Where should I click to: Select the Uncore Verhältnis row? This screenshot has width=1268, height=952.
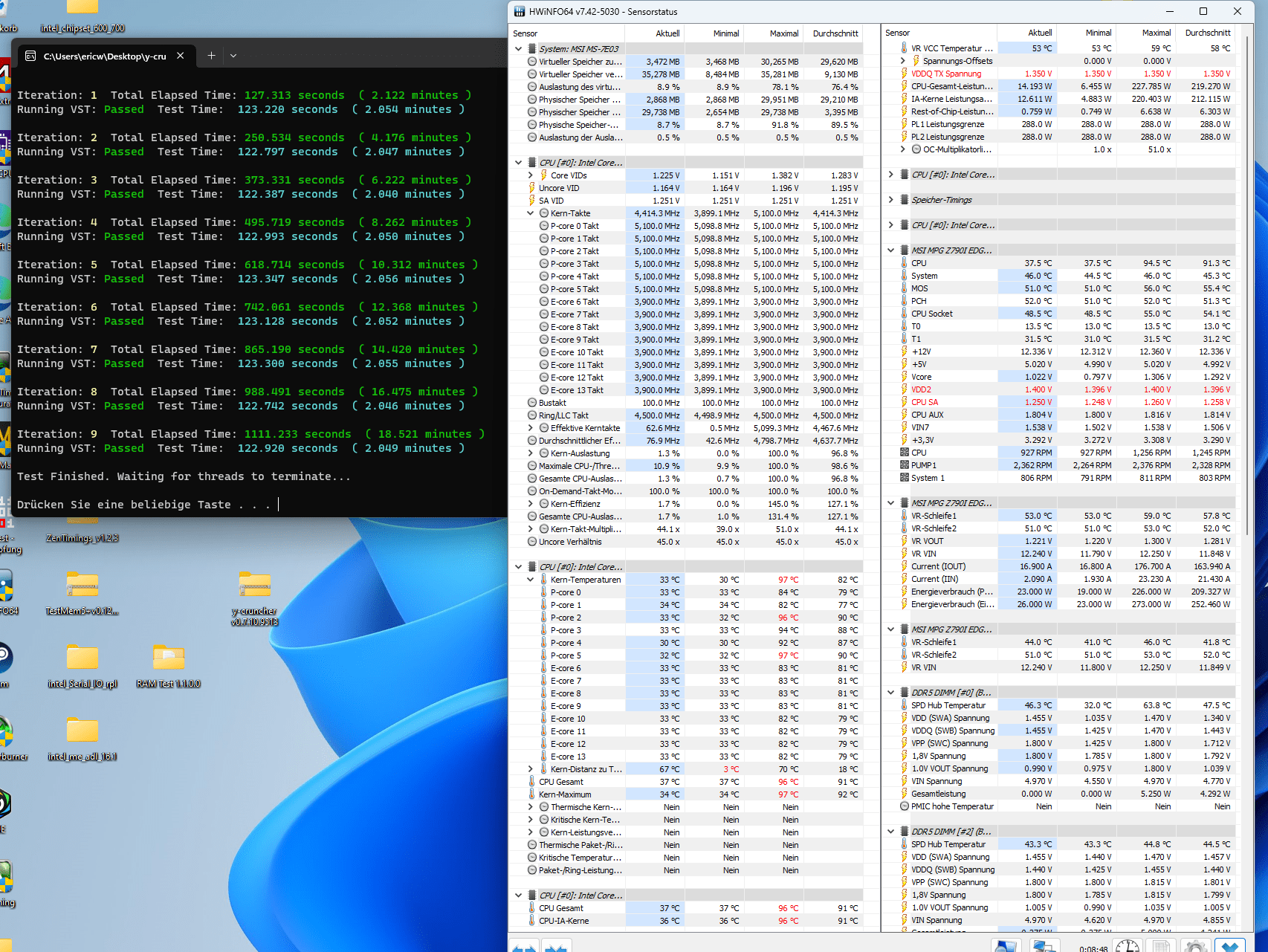(x=686, y=542)
